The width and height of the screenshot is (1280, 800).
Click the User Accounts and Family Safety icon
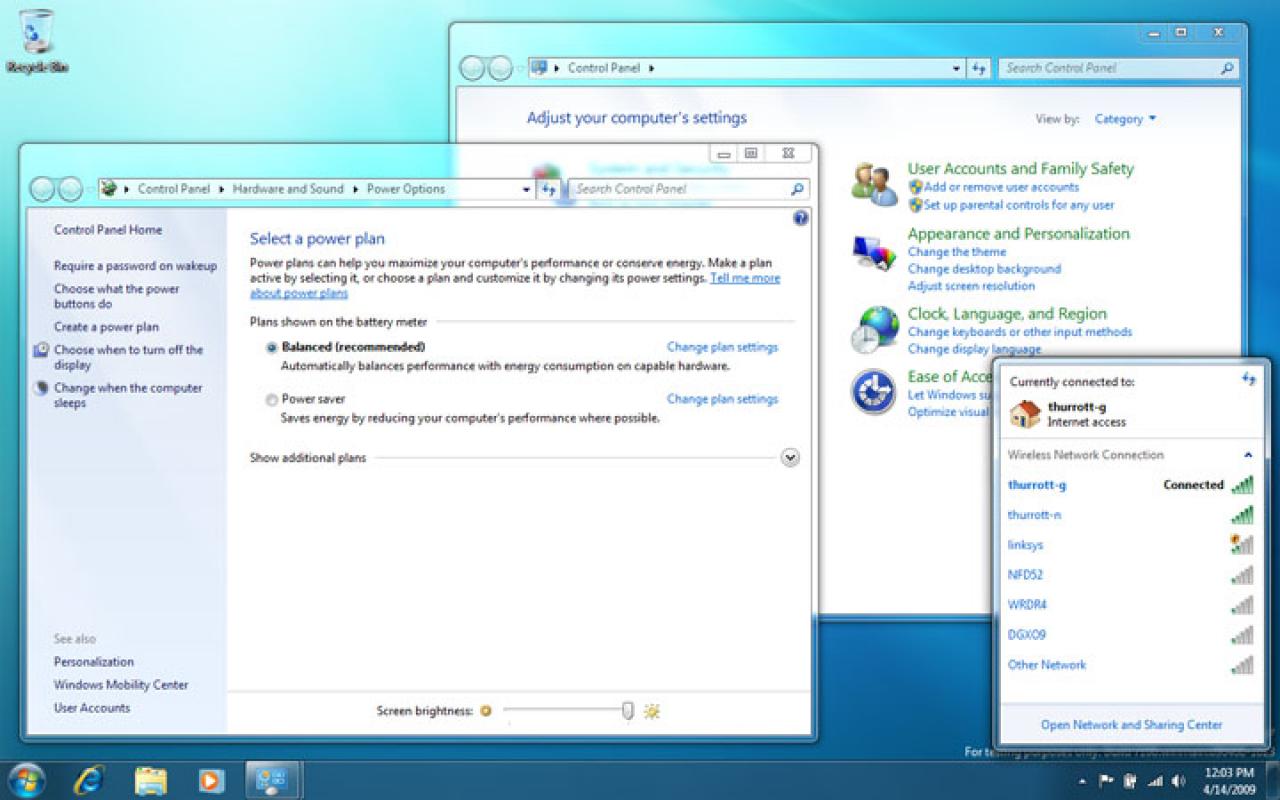point(874,185)
